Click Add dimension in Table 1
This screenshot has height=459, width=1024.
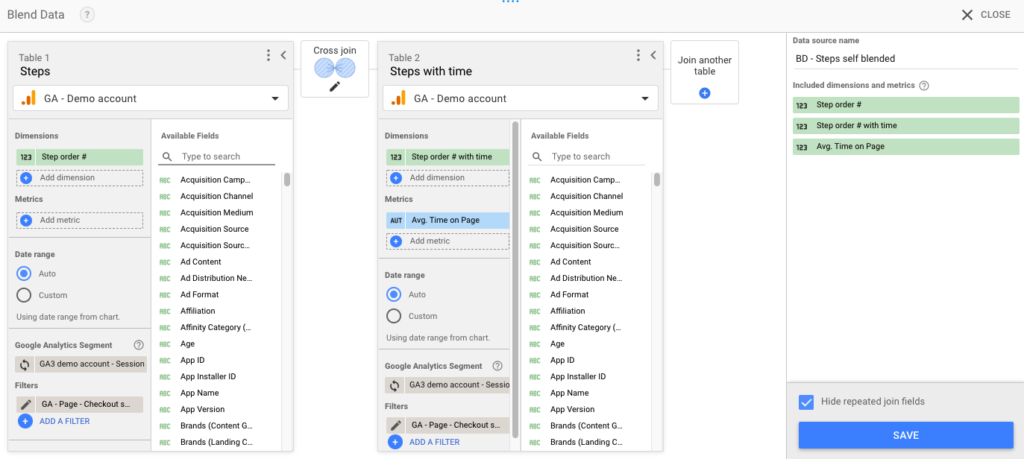[x=80, y=178]
